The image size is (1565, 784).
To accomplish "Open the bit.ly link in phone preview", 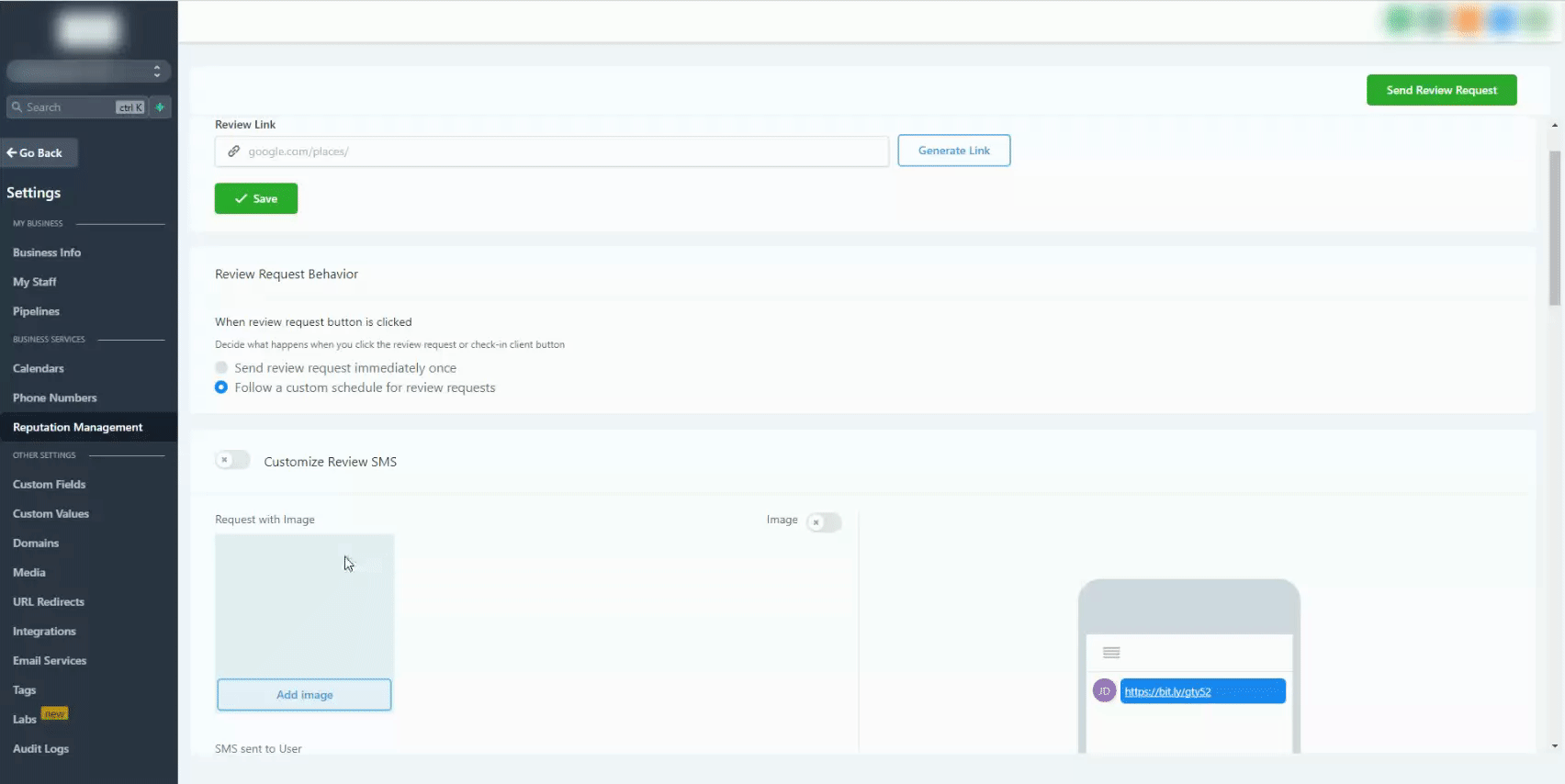I will coord(1168,691).
